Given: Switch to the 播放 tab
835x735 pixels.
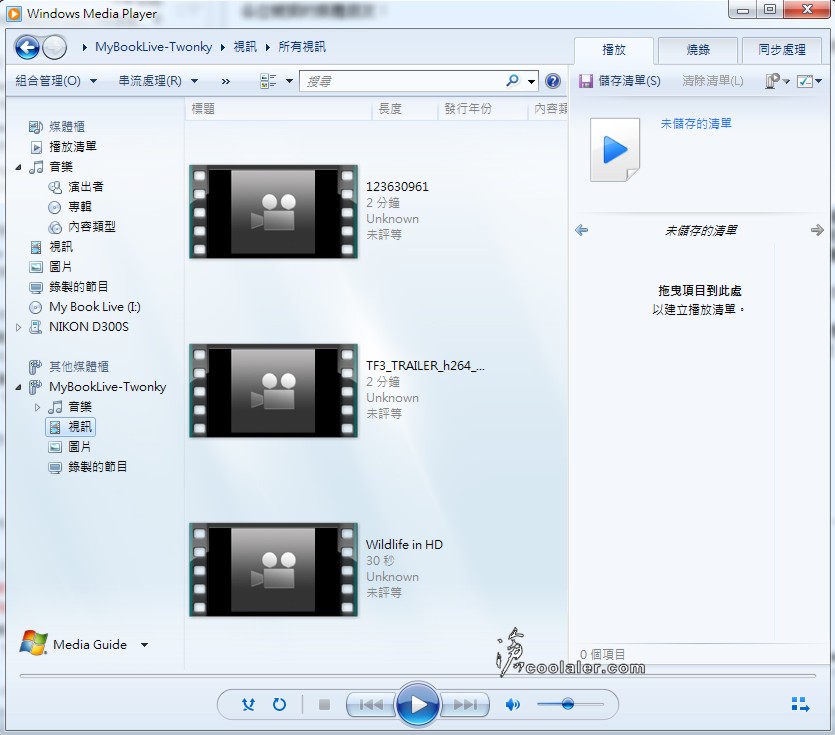Looking at the screenshot, I should point(613,50).
